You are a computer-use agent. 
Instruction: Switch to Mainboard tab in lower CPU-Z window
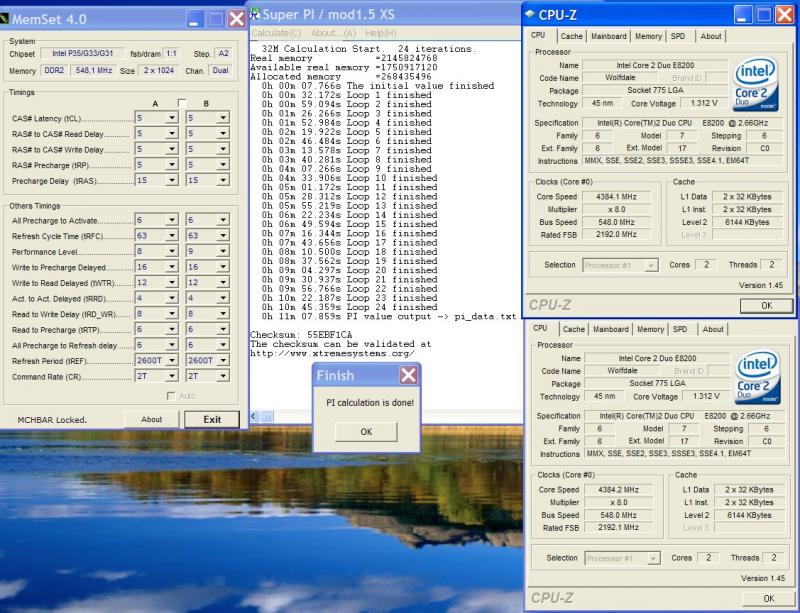tap(611, 329)
